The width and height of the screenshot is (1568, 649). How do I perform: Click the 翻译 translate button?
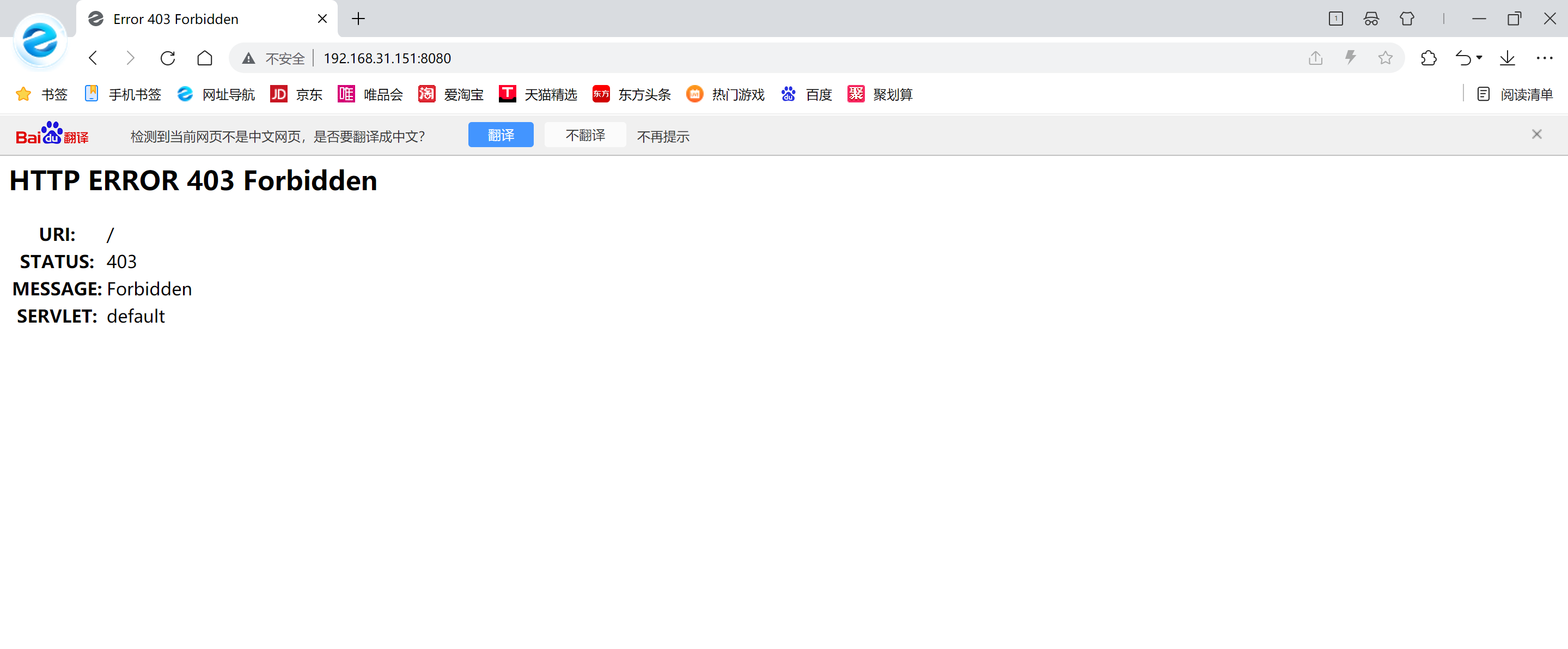coord(501,135)
